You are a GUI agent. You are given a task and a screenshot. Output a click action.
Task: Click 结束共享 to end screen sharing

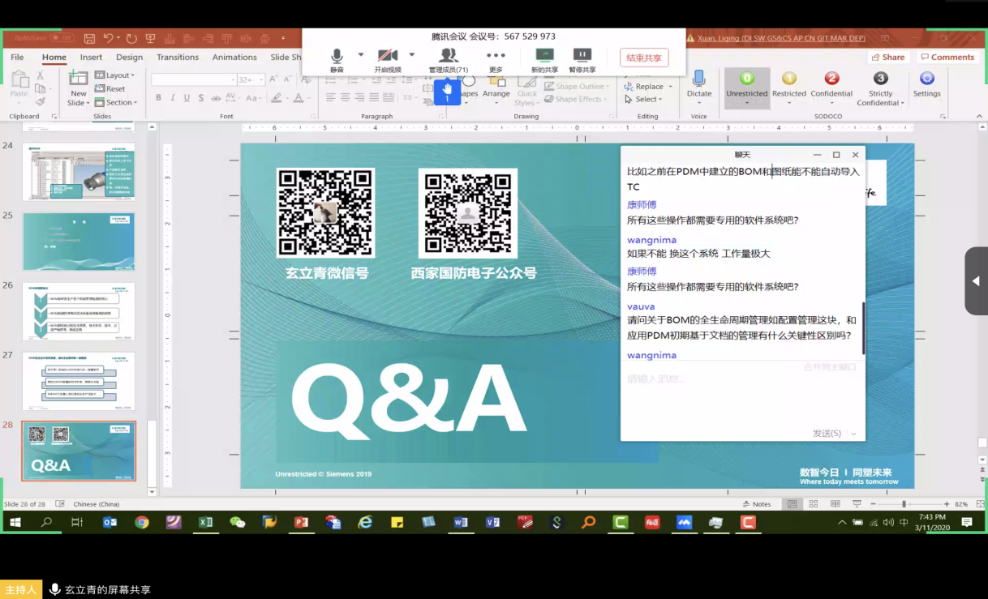point(644,57)
